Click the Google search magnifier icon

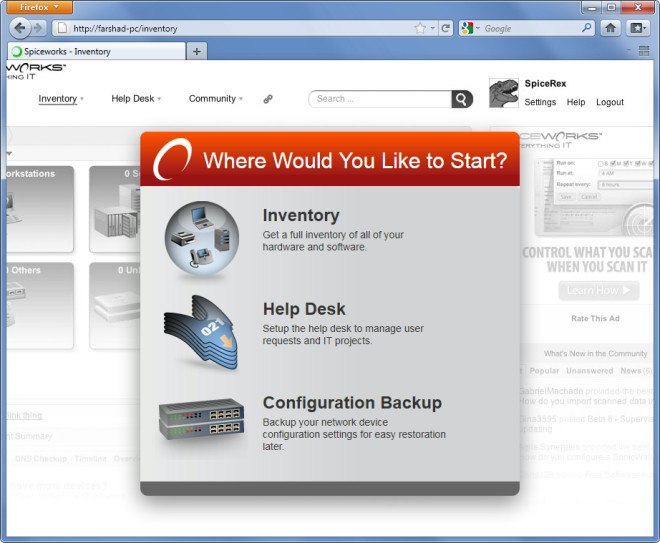pyautogui.click(x=586, y=28)
